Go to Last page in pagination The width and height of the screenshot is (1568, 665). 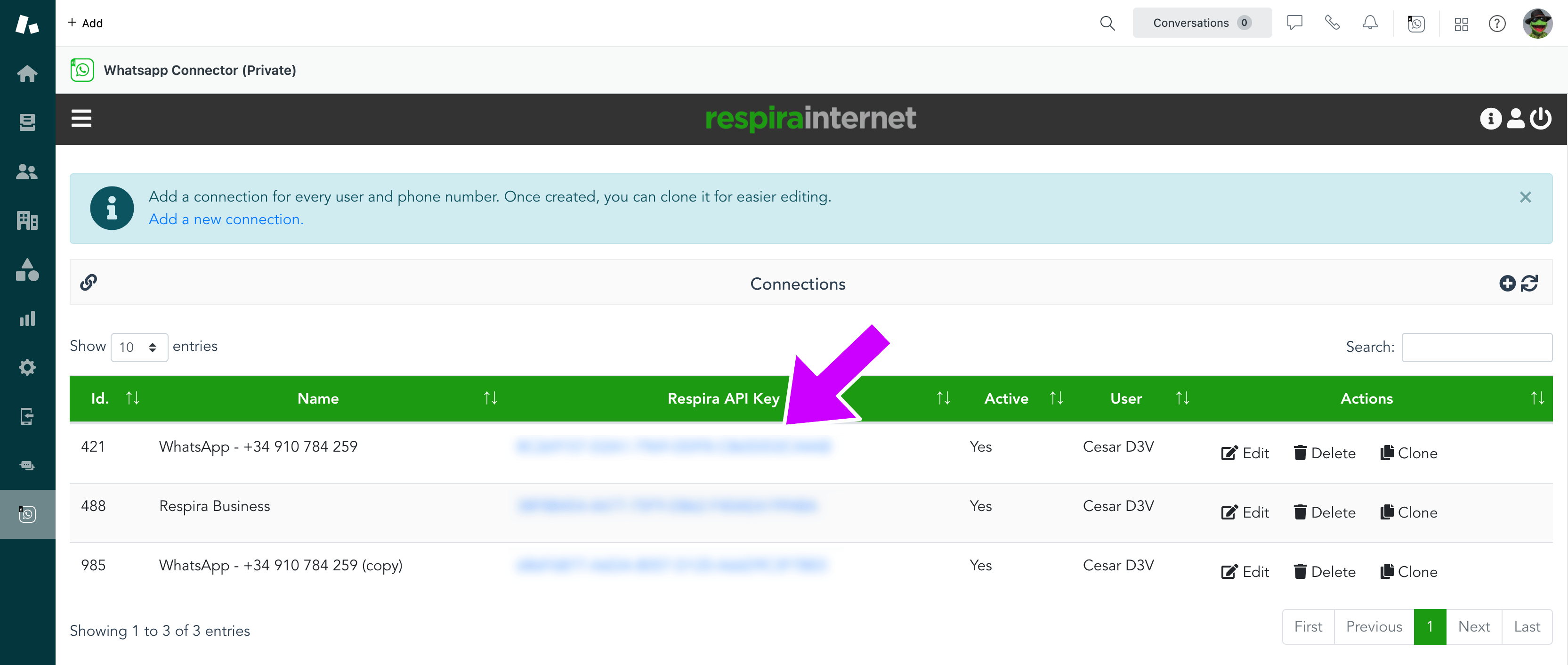point(1527,627)
